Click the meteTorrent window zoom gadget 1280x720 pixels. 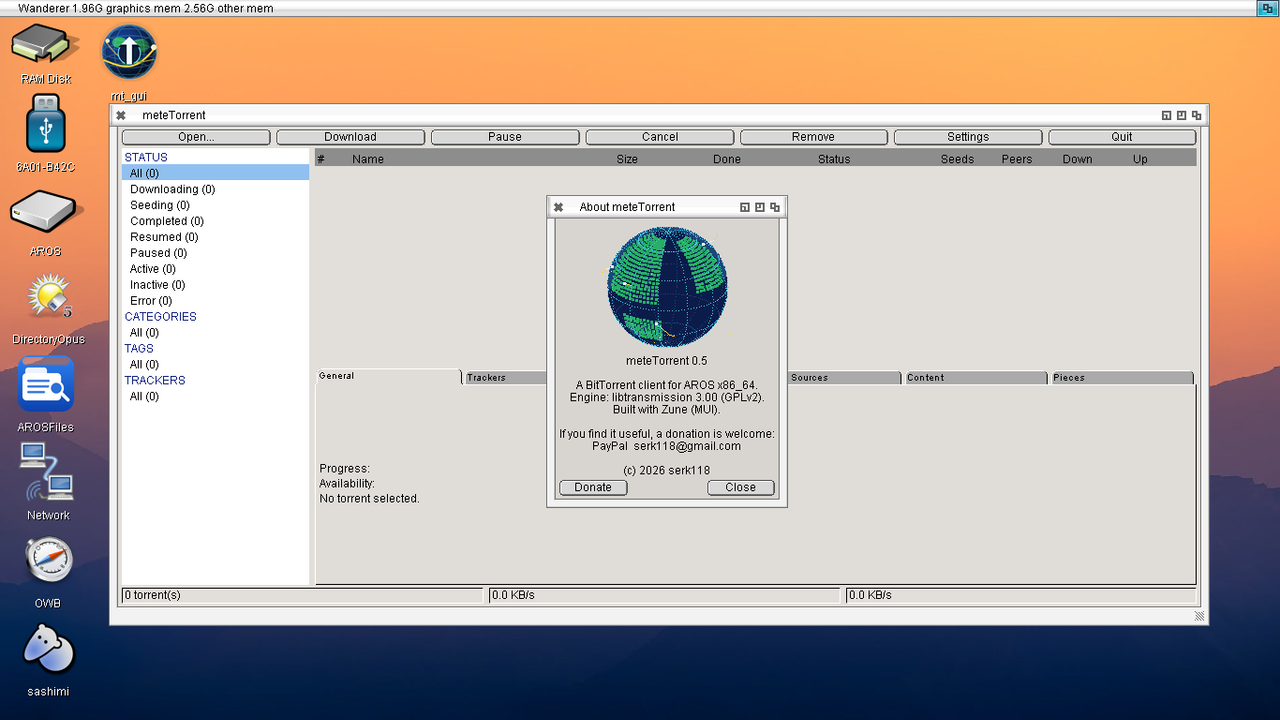coord(1181,115)
